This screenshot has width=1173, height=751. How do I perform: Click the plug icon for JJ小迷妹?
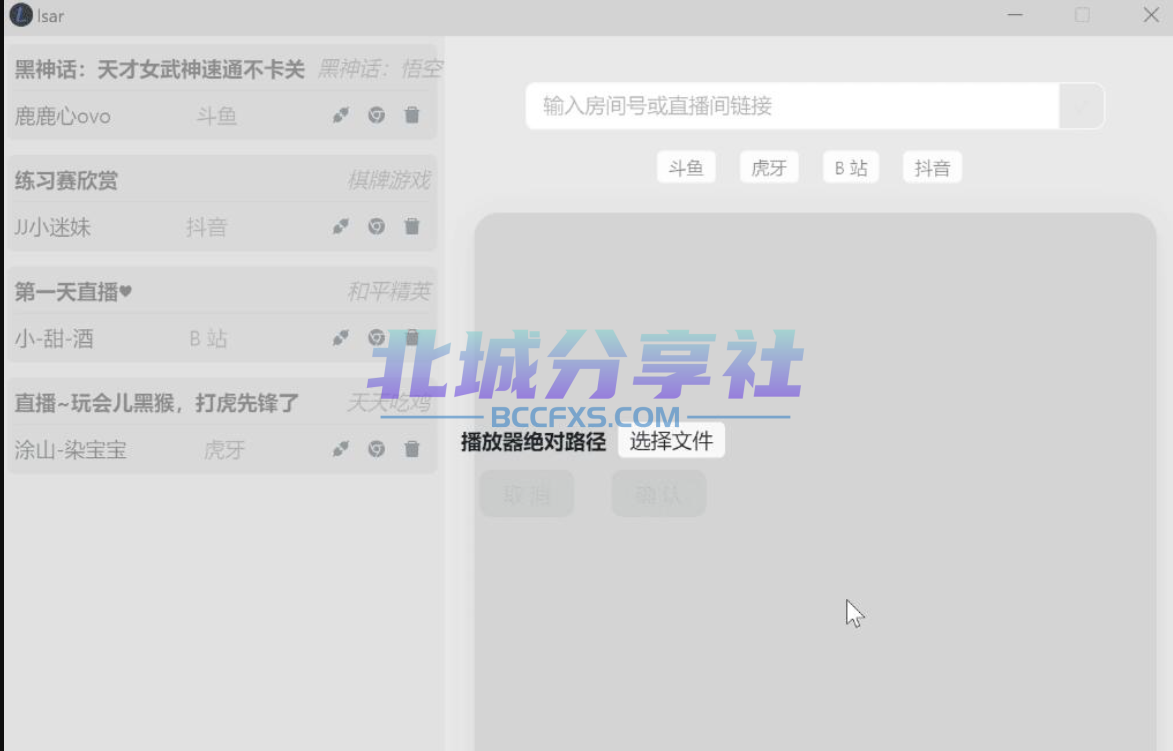coord(340,227)
